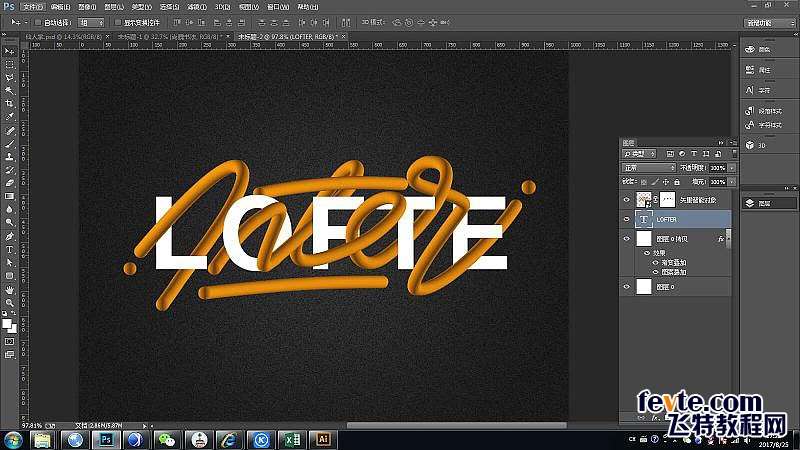Toggle the gradient overlay effect visibility

pos(656,262)
